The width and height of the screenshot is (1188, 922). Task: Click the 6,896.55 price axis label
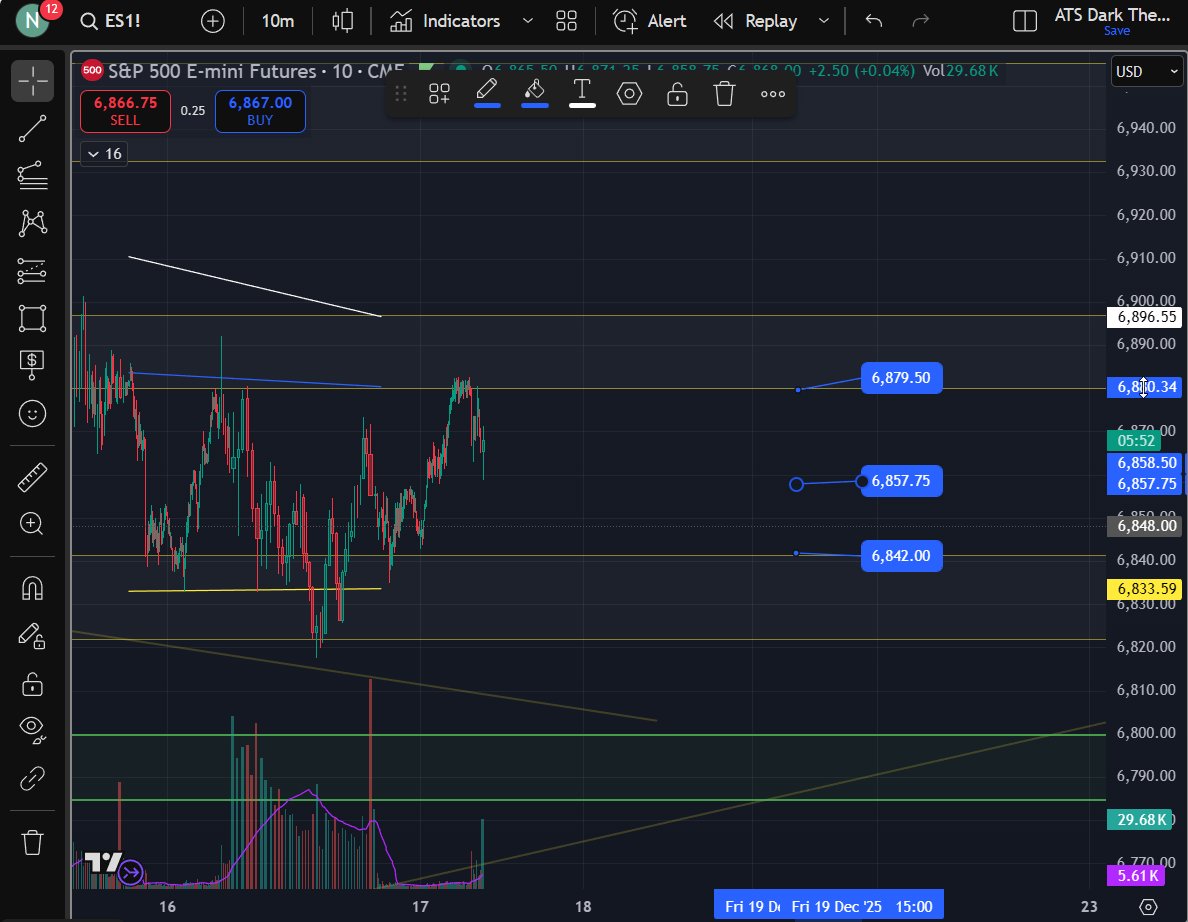tap(1145, 317)
